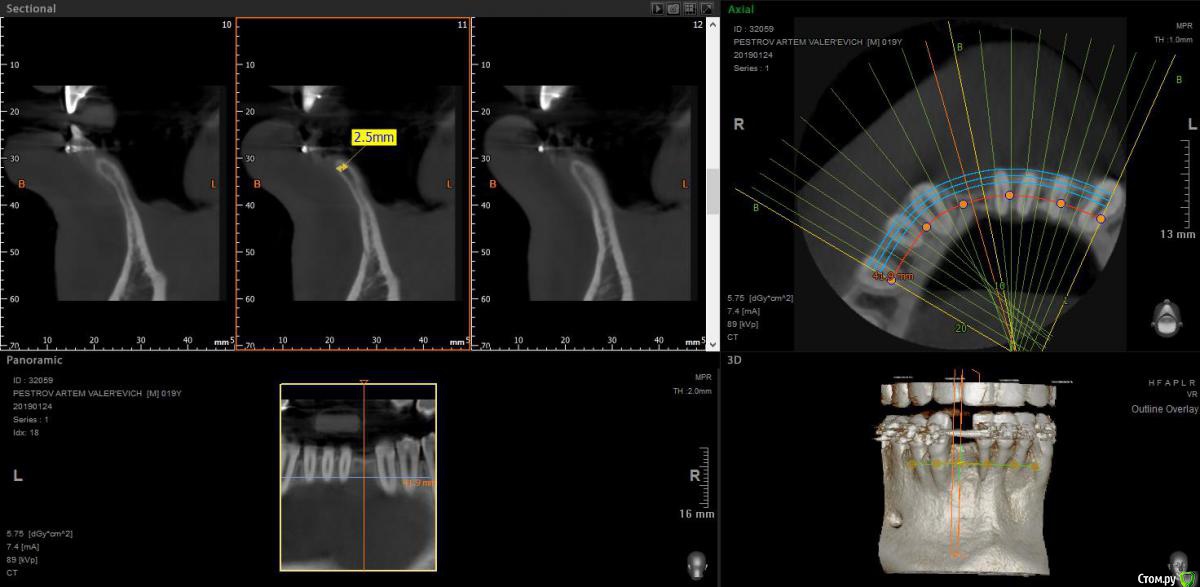Open the grid layout icon in Sectional header
This screenshot has height=587, width=1200.
[690, 8]
